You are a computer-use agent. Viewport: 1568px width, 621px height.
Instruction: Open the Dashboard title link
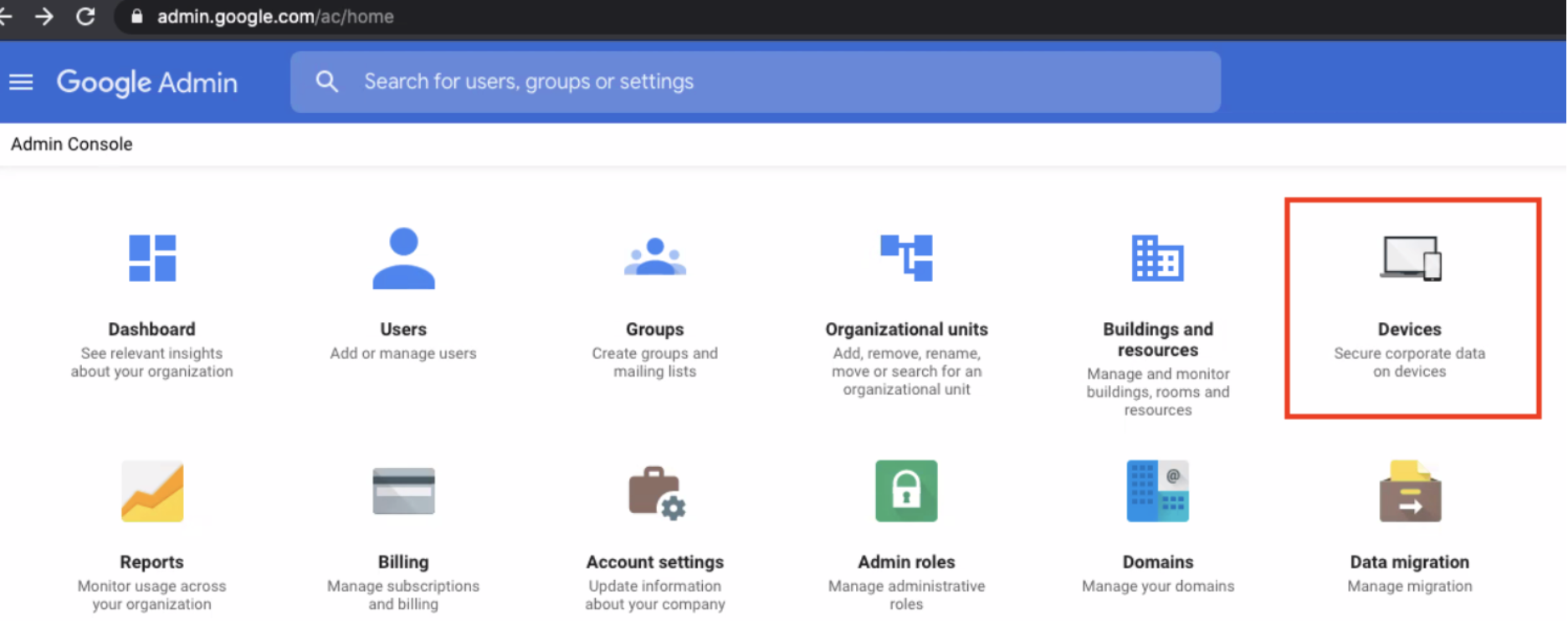pos(152,329)
